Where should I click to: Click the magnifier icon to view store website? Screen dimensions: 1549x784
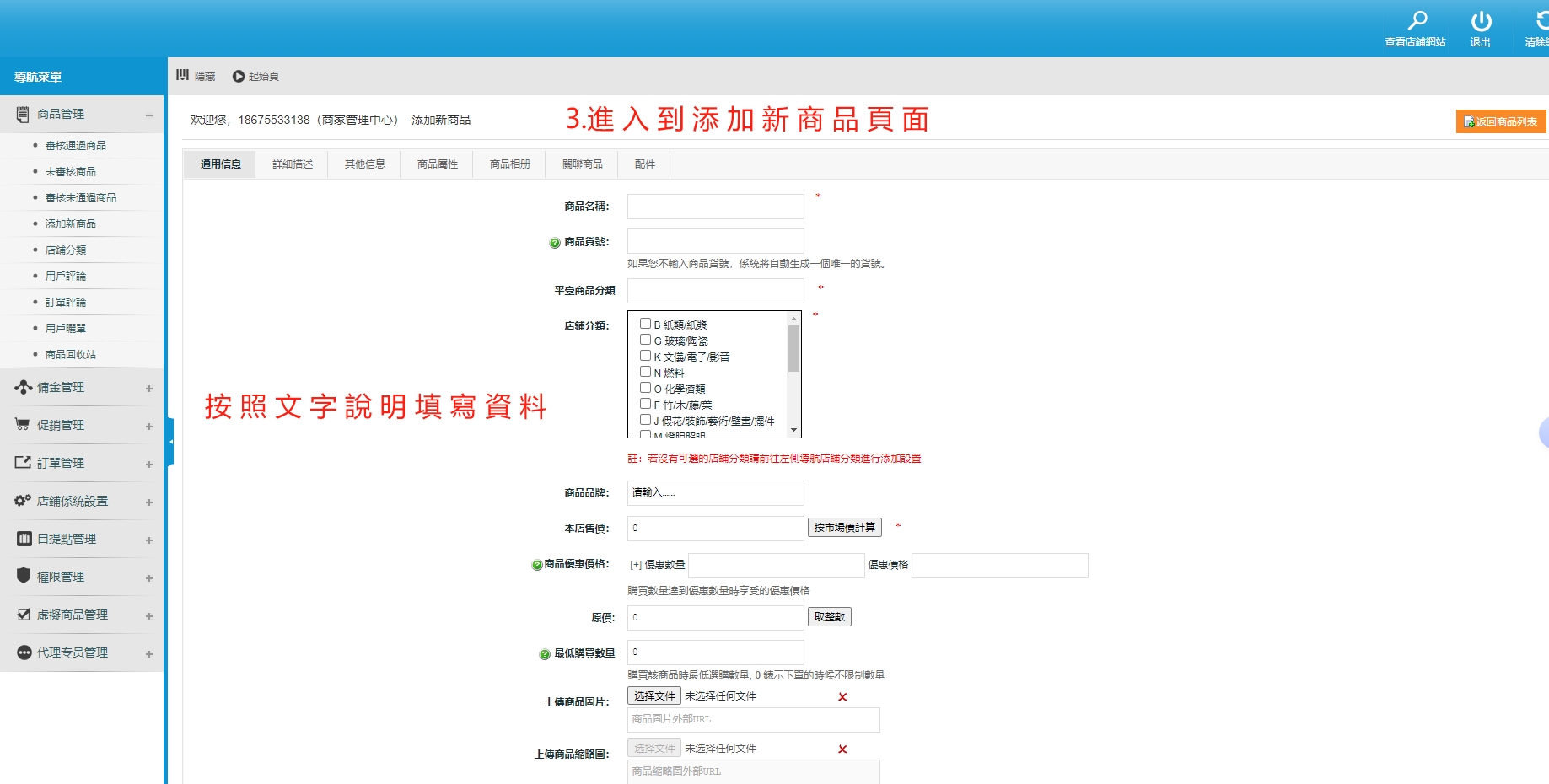click(x=1417, y=21)
